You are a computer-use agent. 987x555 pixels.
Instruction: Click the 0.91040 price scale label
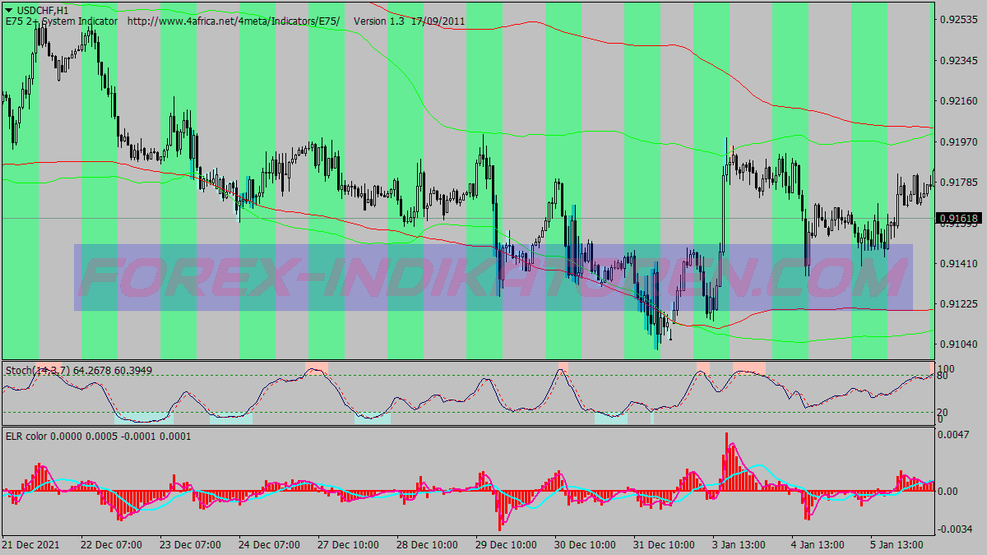(960, 344)
